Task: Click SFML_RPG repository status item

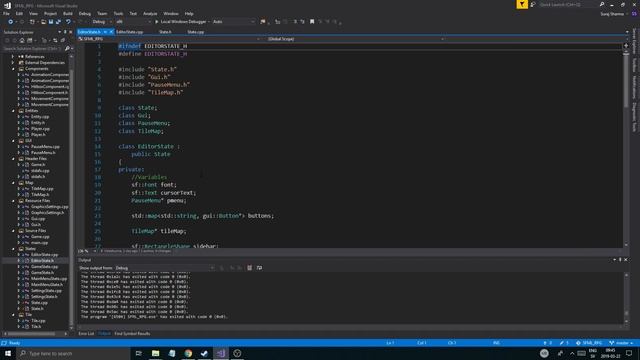Action: click(589, 343)
